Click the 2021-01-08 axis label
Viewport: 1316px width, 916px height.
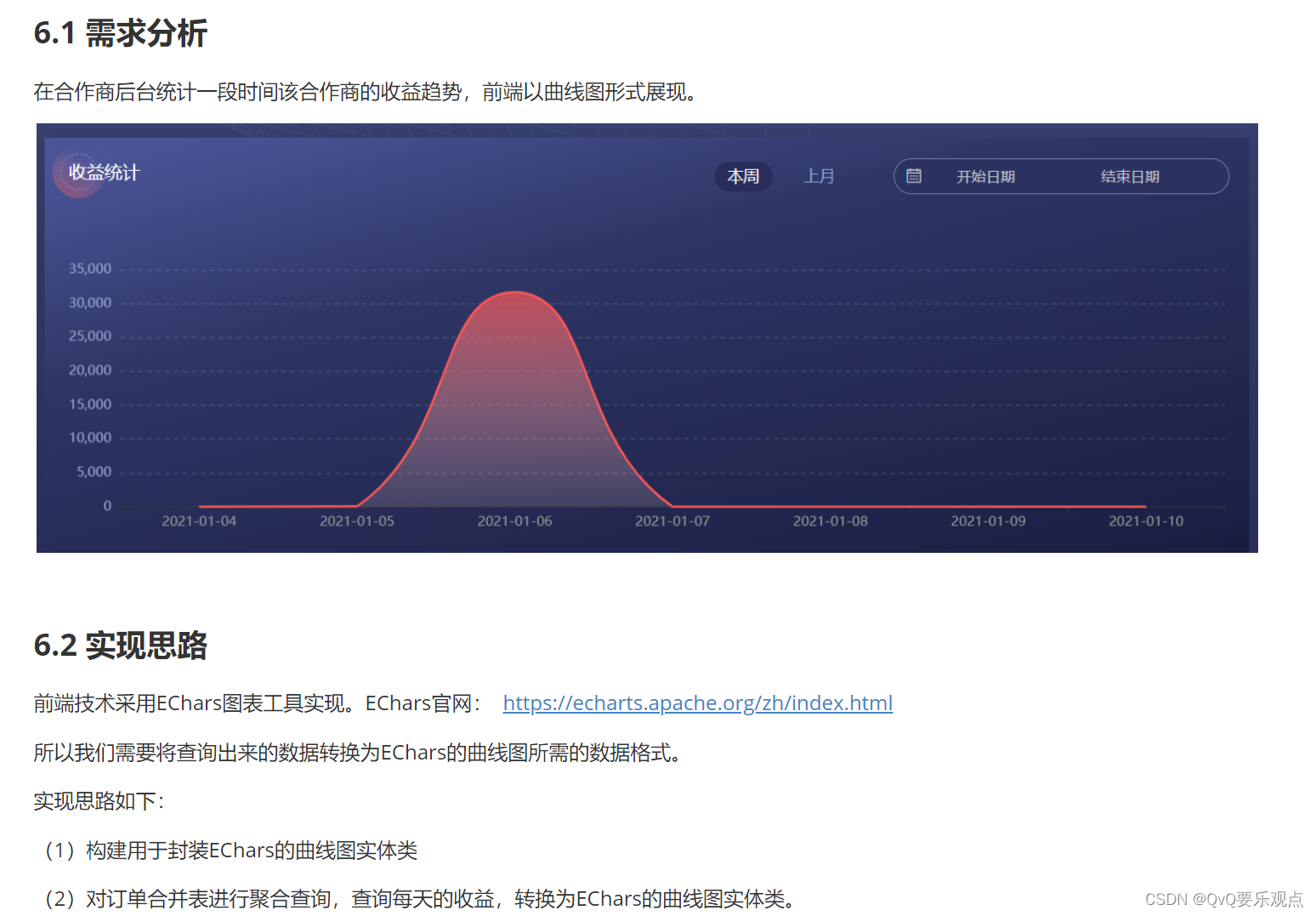pos(831,521)
